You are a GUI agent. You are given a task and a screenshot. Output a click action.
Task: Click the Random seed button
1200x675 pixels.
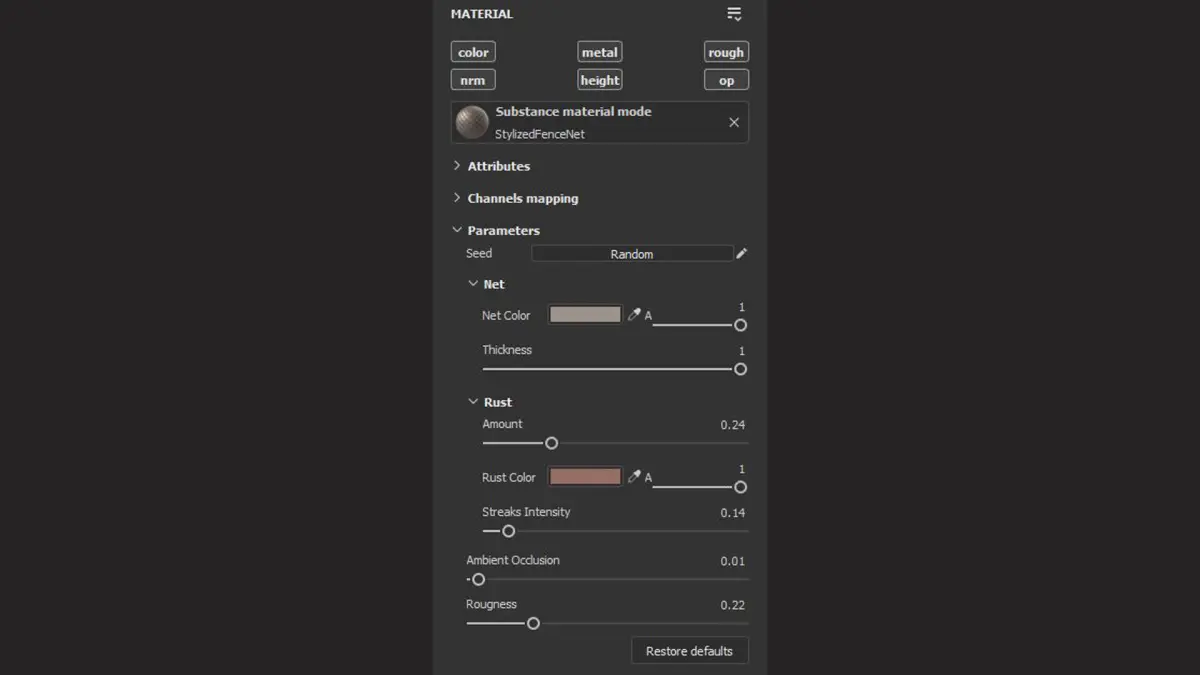[x=632, y=254]
